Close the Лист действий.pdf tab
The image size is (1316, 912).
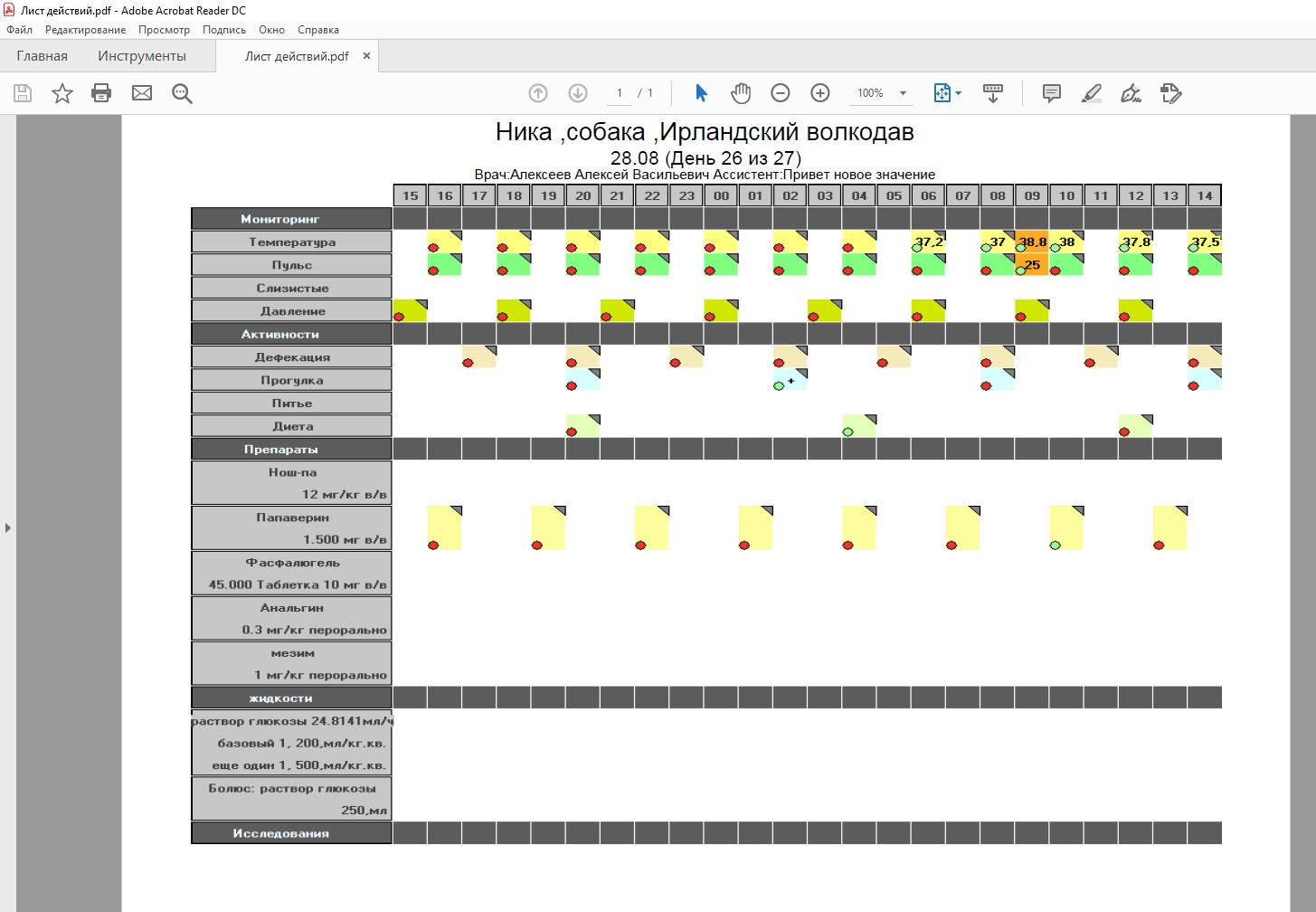click(x=366, y=56)
